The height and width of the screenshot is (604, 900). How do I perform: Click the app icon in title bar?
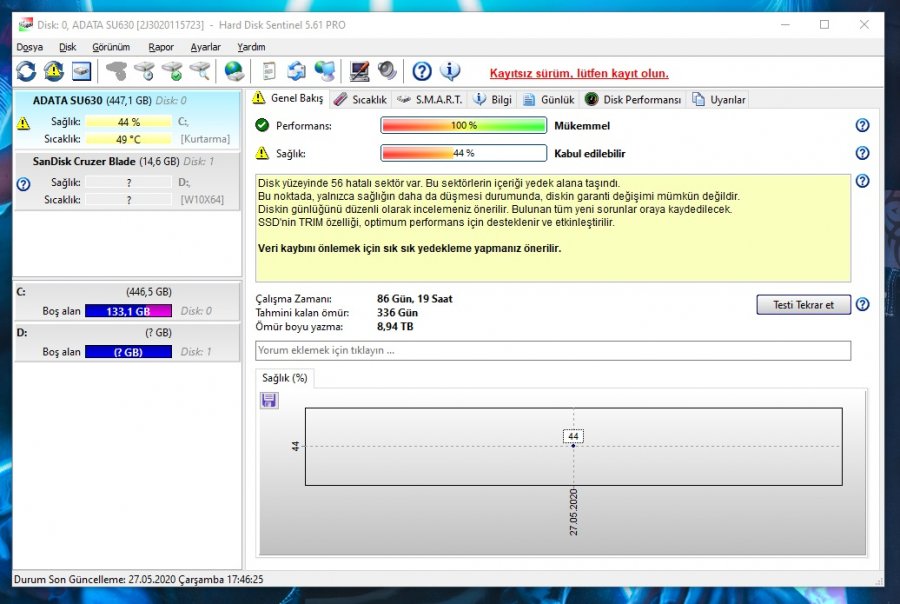25,25
